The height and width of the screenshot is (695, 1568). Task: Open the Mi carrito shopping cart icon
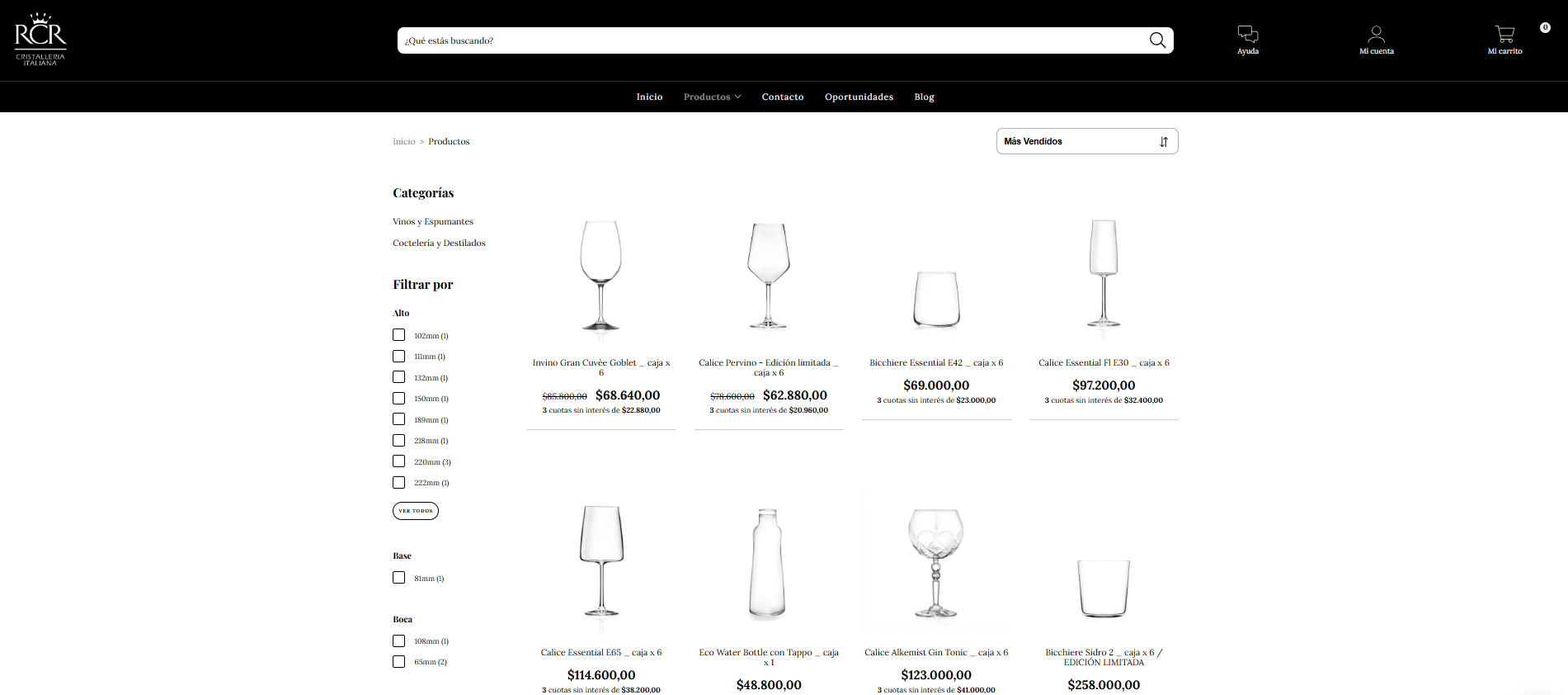1504,35
